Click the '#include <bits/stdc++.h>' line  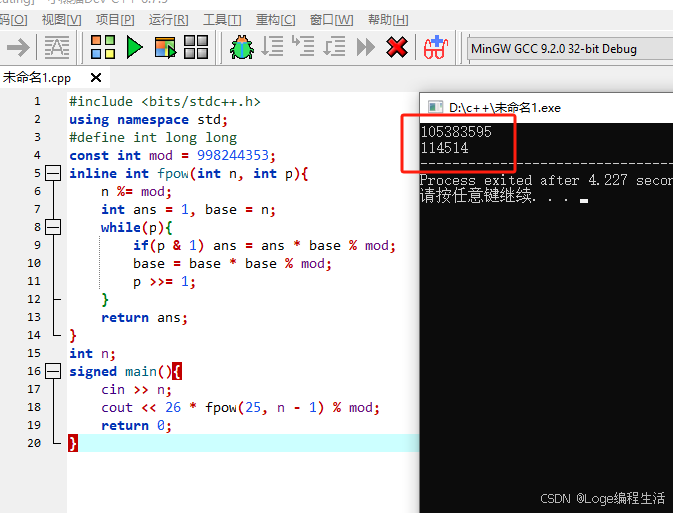click(165, 102)
